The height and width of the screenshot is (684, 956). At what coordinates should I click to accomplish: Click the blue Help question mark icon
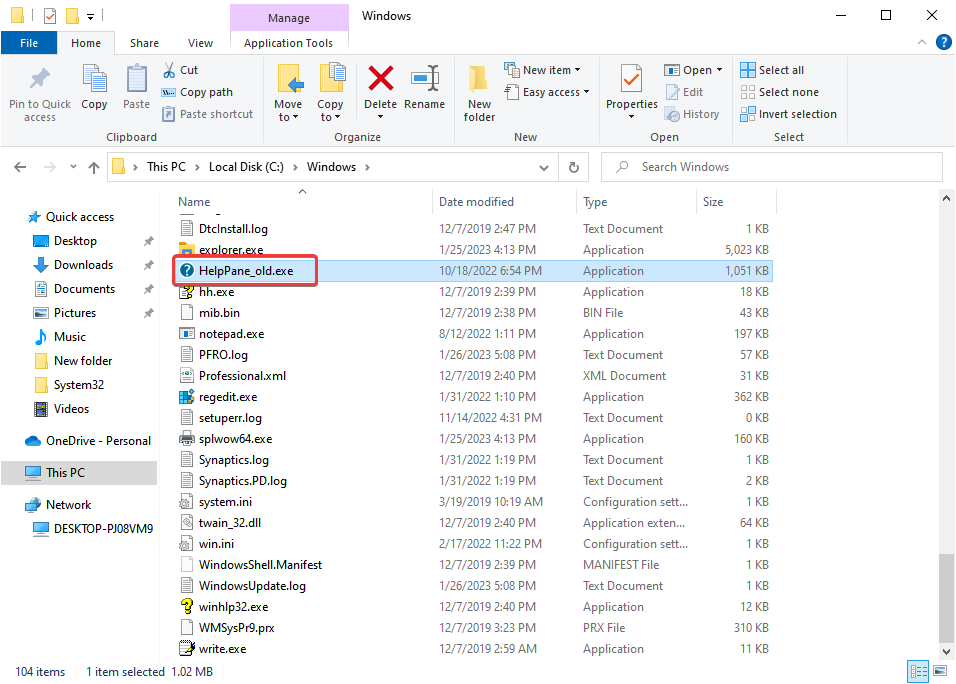tap(943, 42)
